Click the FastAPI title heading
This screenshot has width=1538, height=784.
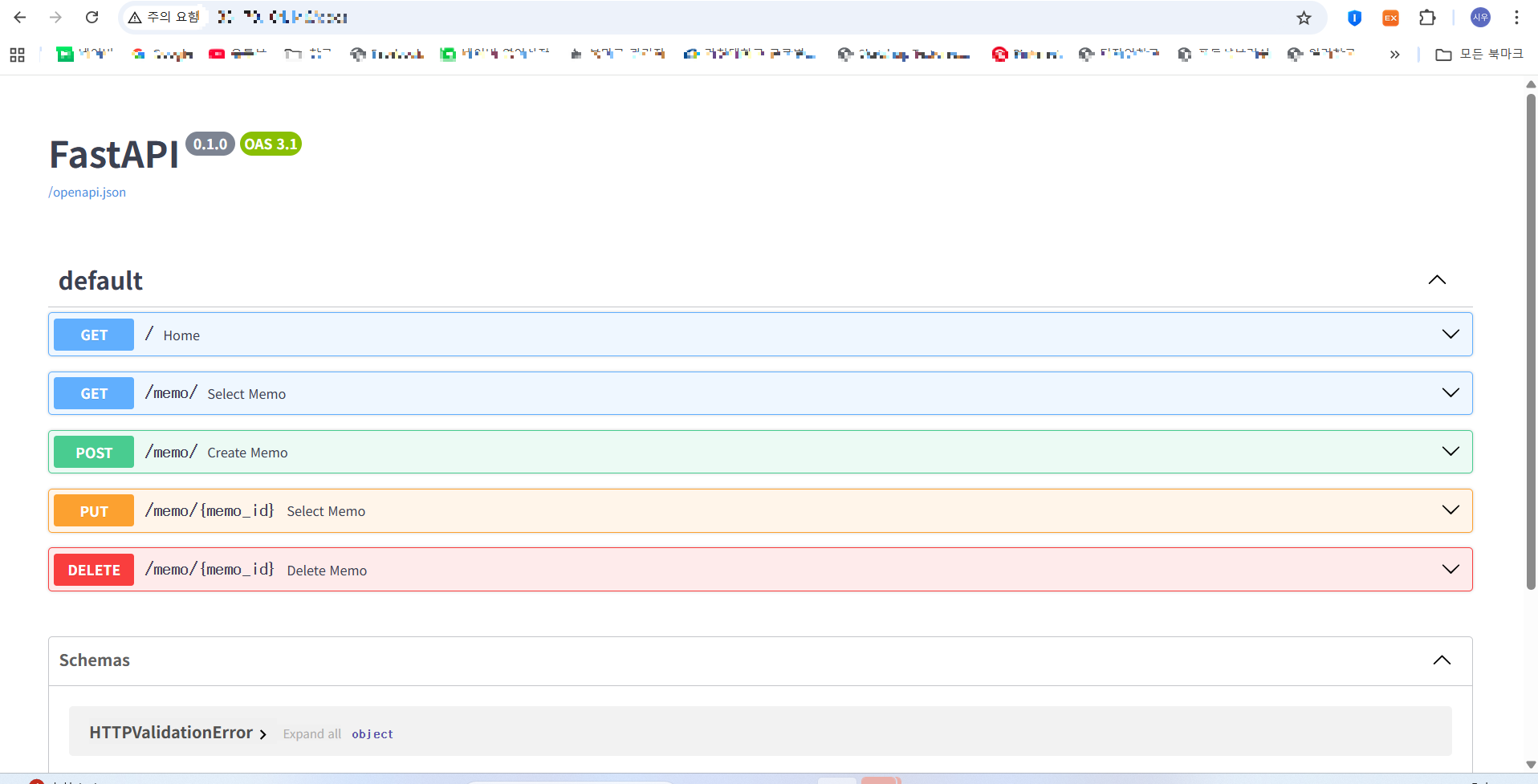click(114, 155)
